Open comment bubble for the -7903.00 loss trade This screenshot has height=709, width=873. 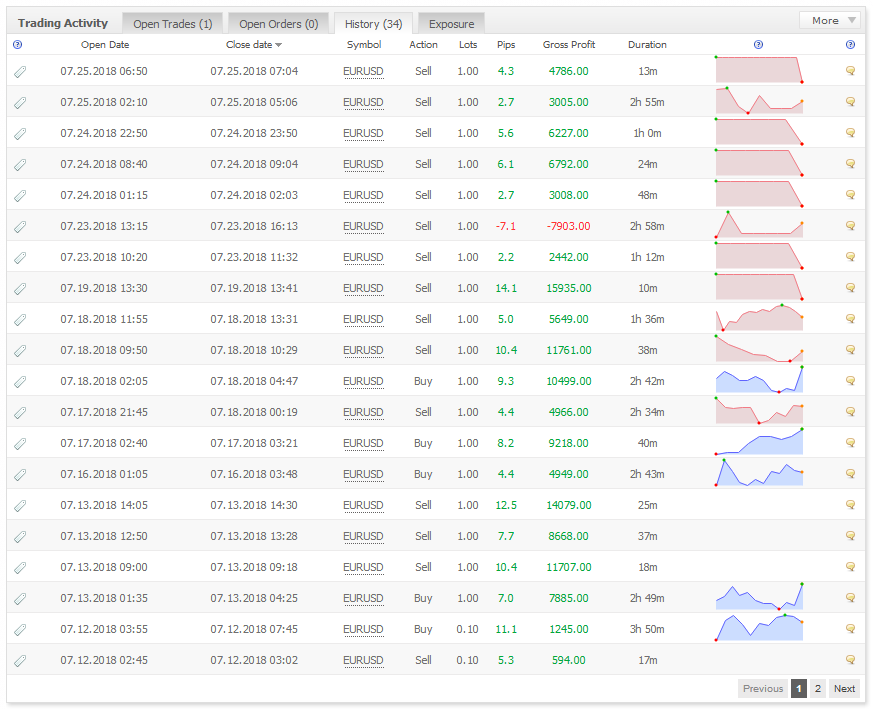pyautogui.click(x=850, y=226)
